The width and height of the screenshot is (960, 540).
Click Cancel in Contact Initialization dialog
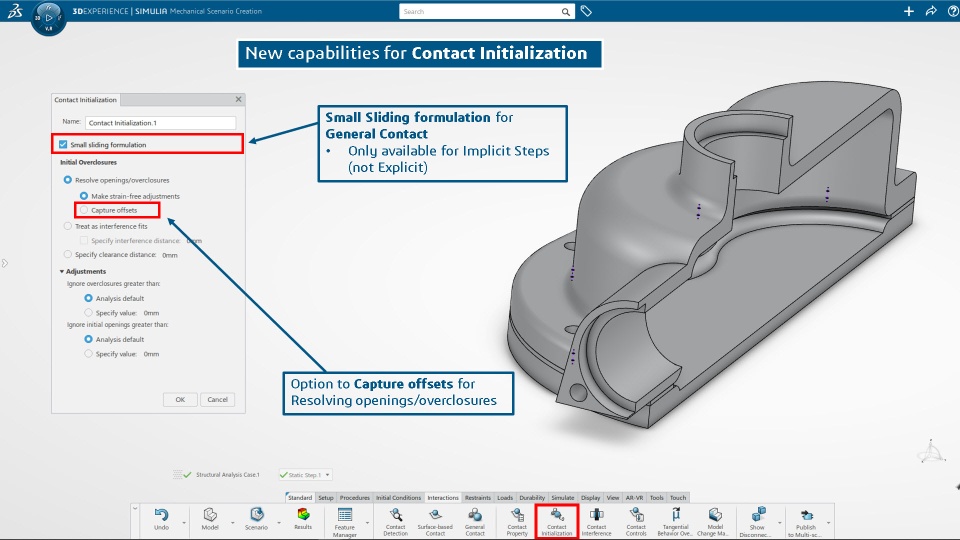(217, 399)
